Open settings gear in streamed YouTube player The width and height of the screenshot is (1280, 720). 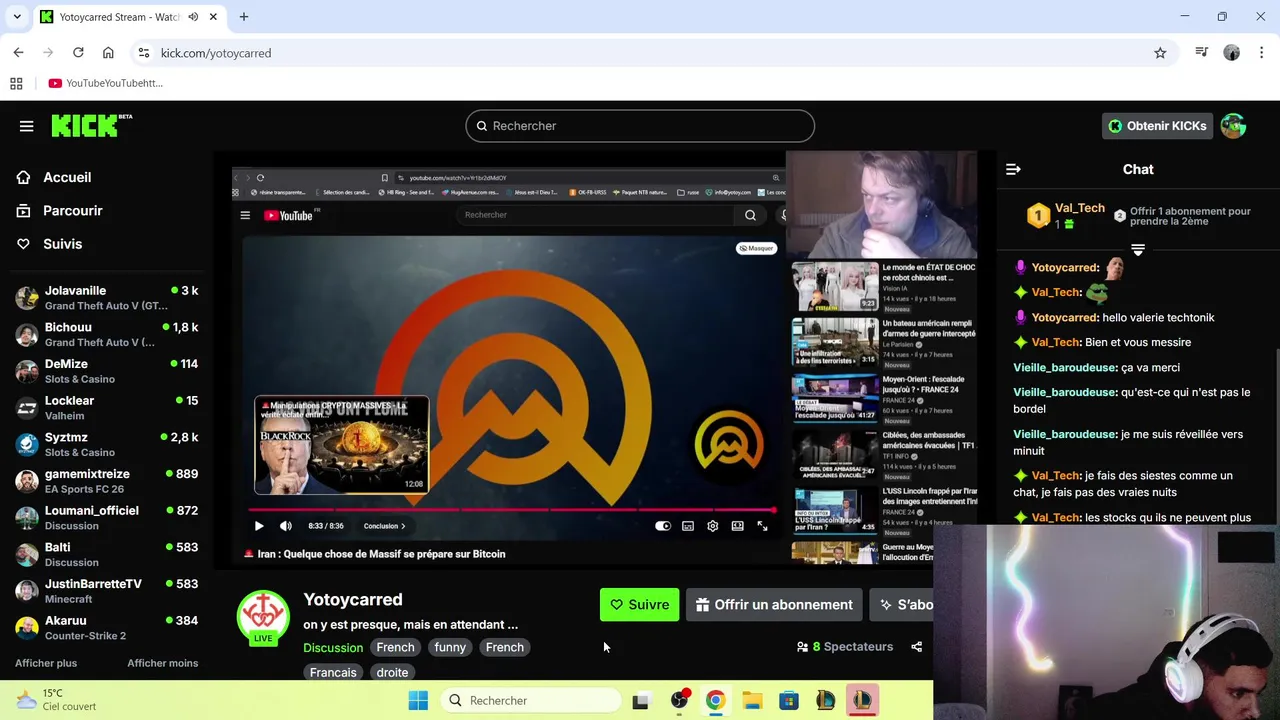[x=712, y=526]
